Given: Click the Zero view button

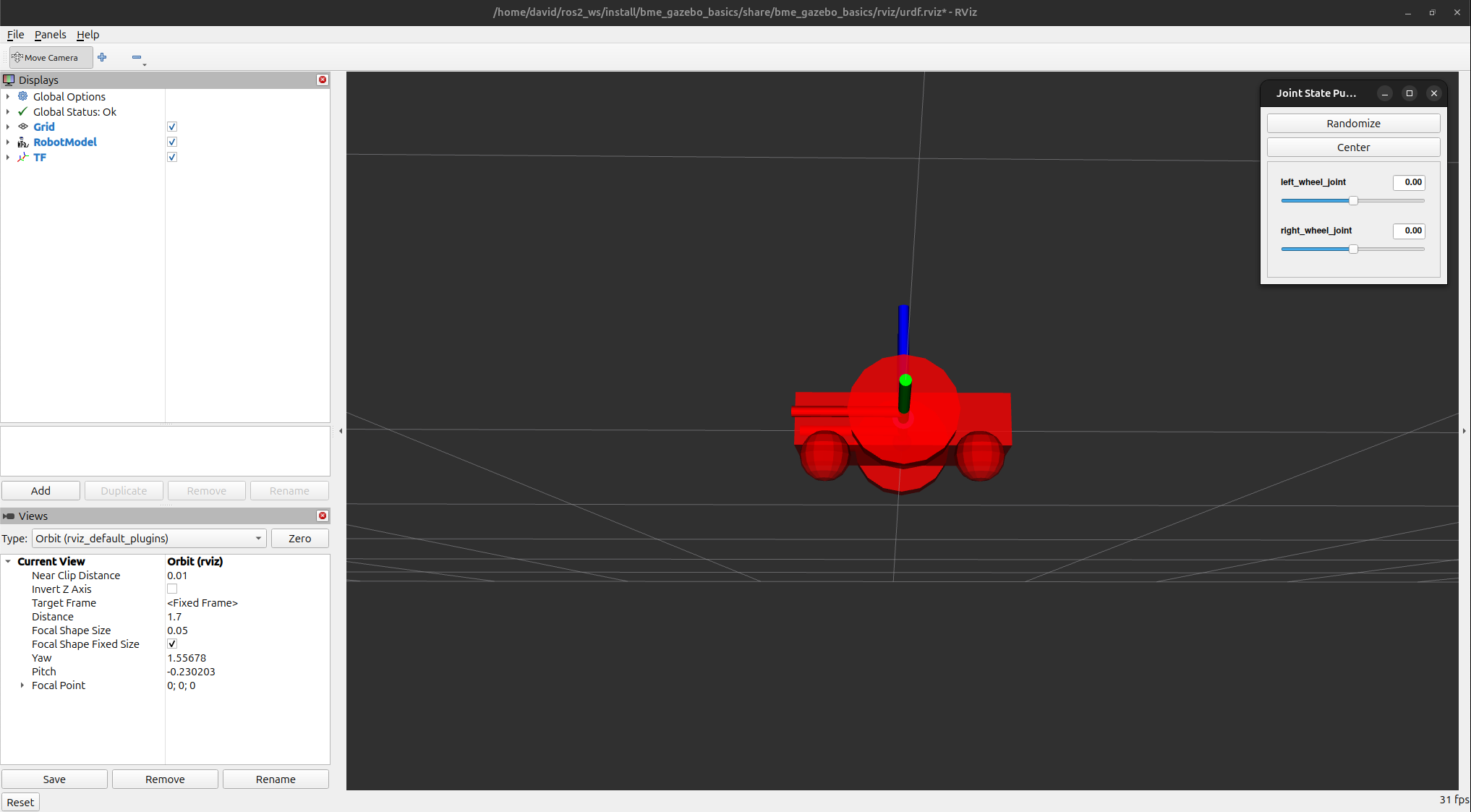Looking at the screenshot, I should 299,538.
